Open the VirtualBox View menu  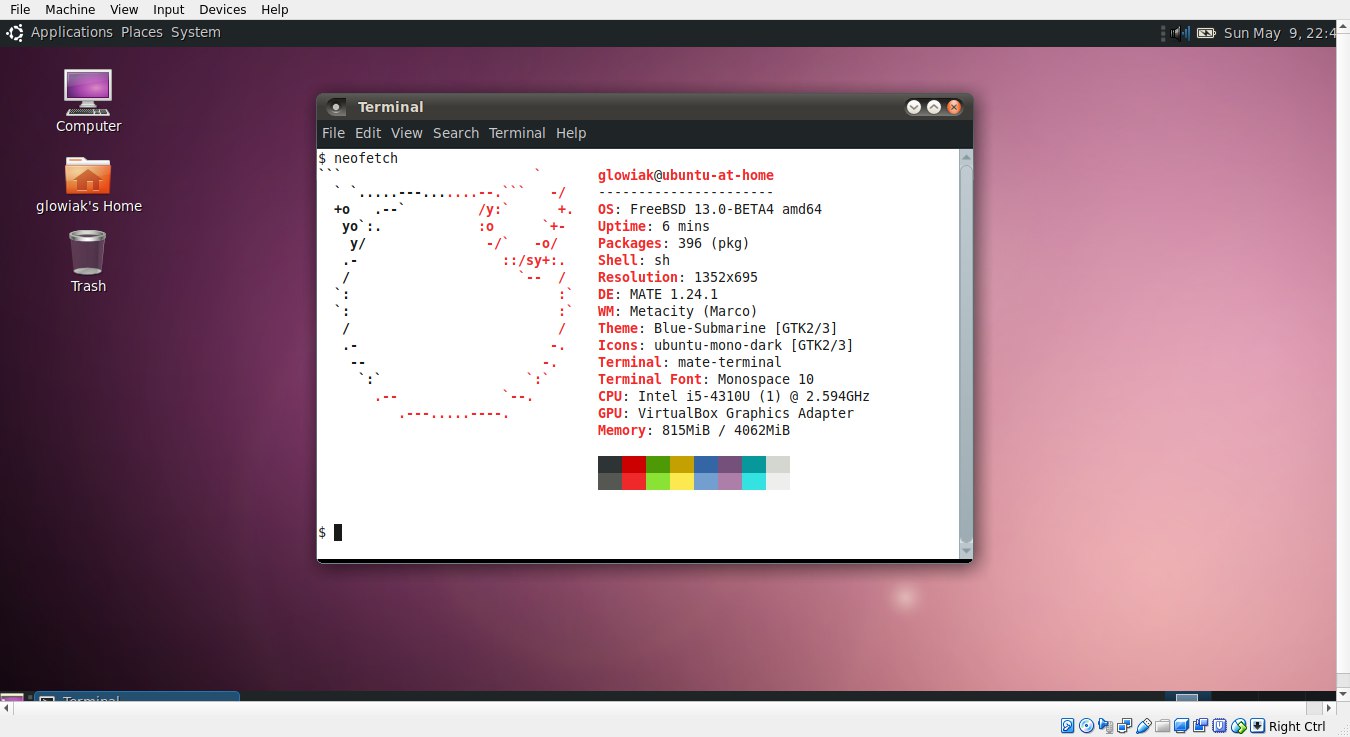(x=124, y=9)
